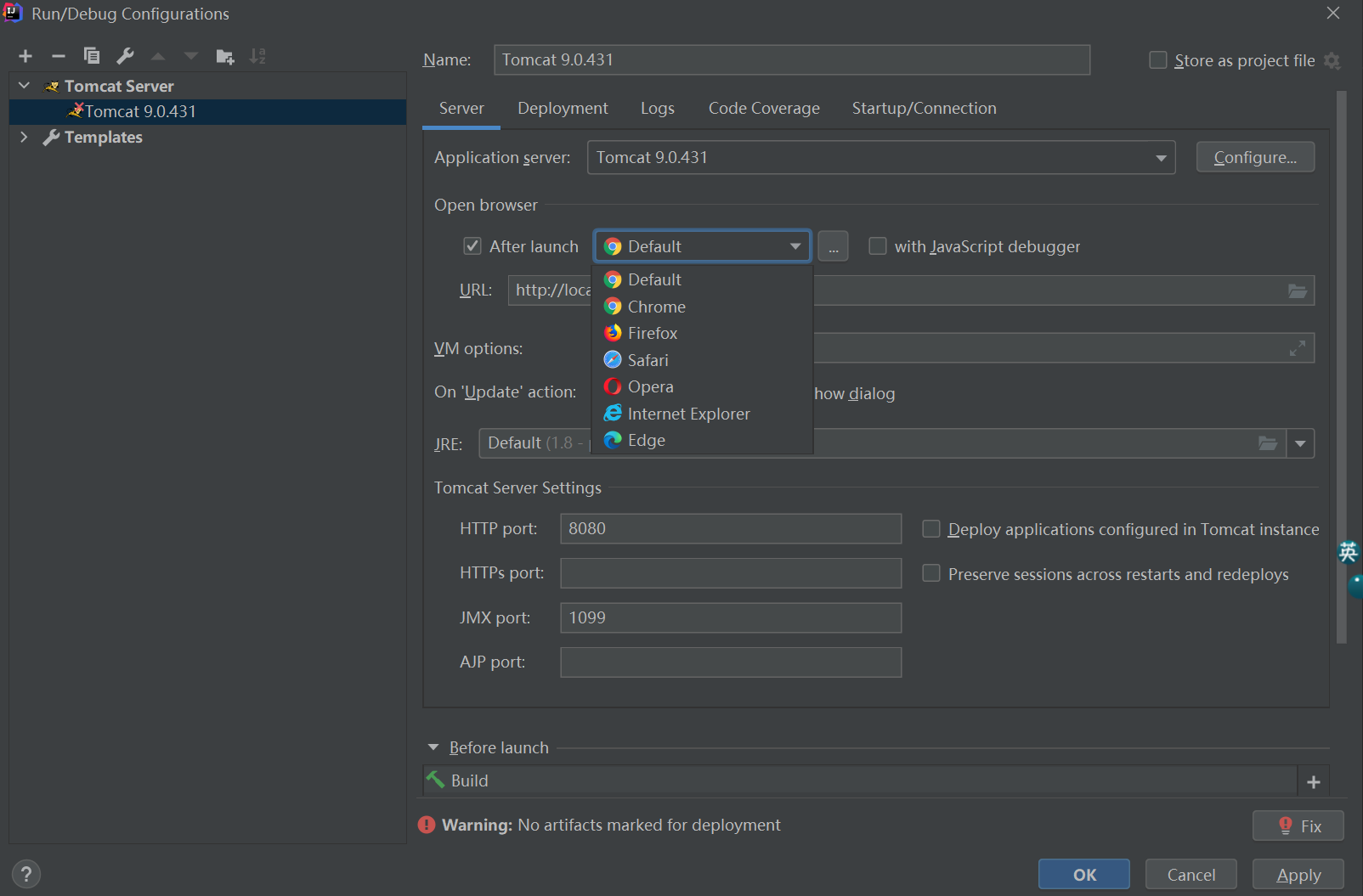Move configuration down with down arrow

(191, 56)
